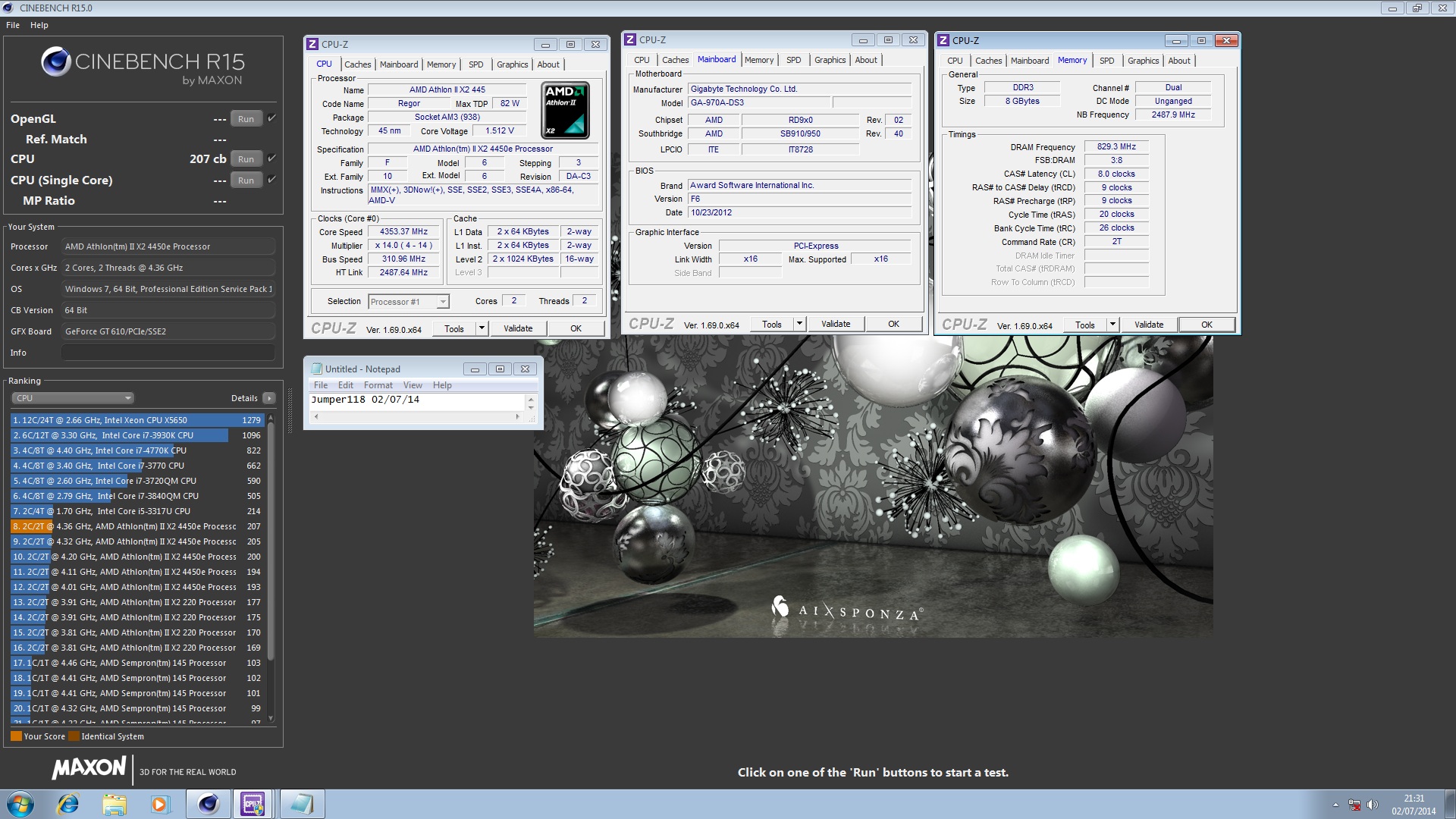
Task: Click the motherboard Model GA-970A-DS3 field
Action: tap(759, 102)
